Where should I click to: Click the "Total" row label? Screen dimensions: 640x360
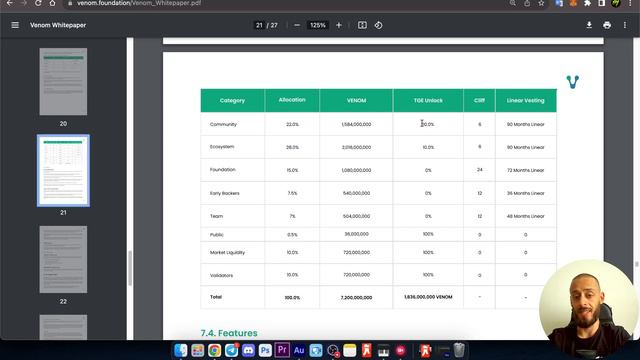216,297
